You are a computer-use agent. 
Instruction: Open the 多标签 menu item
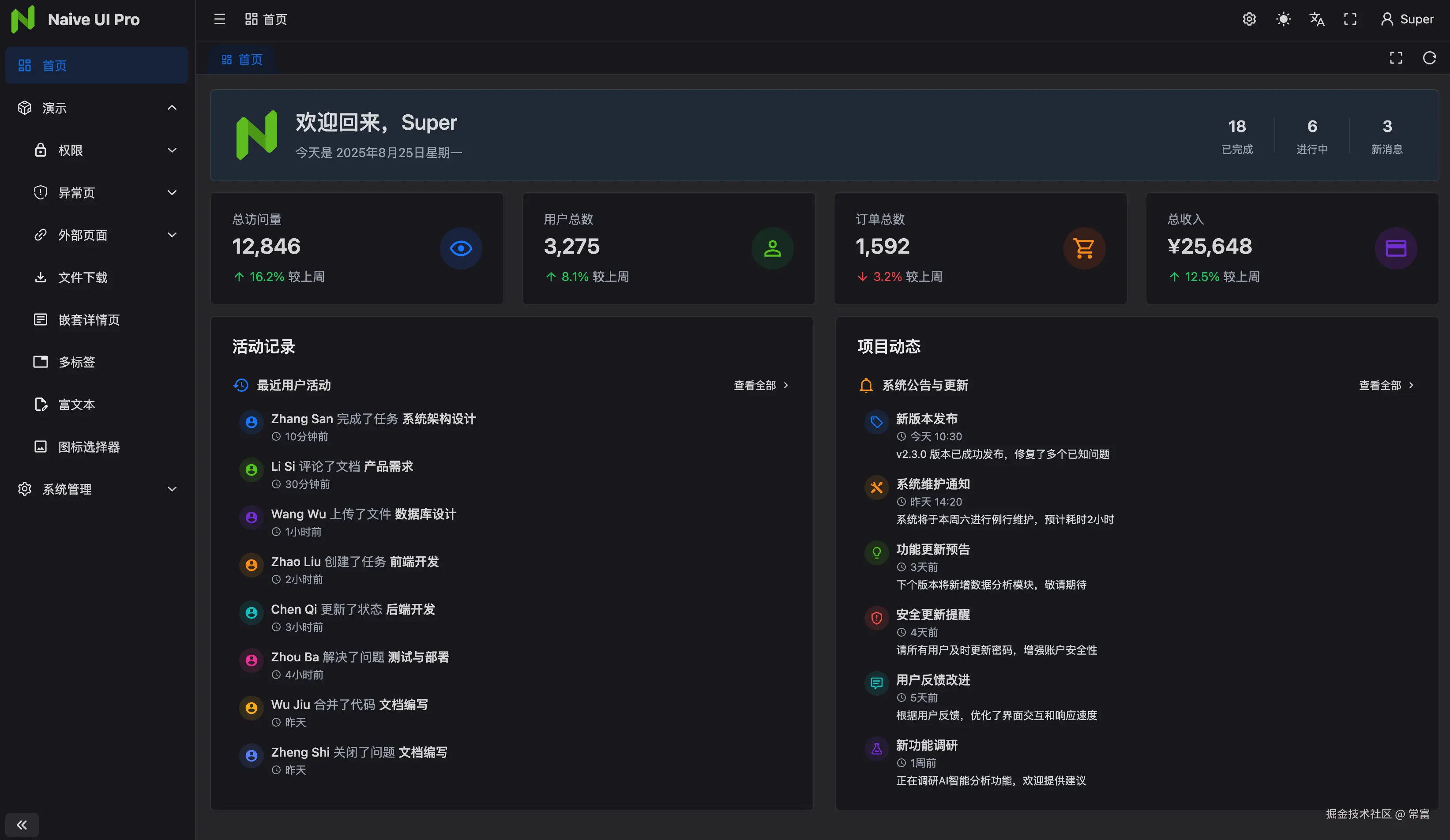pyautogui.click(x=77, y=362)
